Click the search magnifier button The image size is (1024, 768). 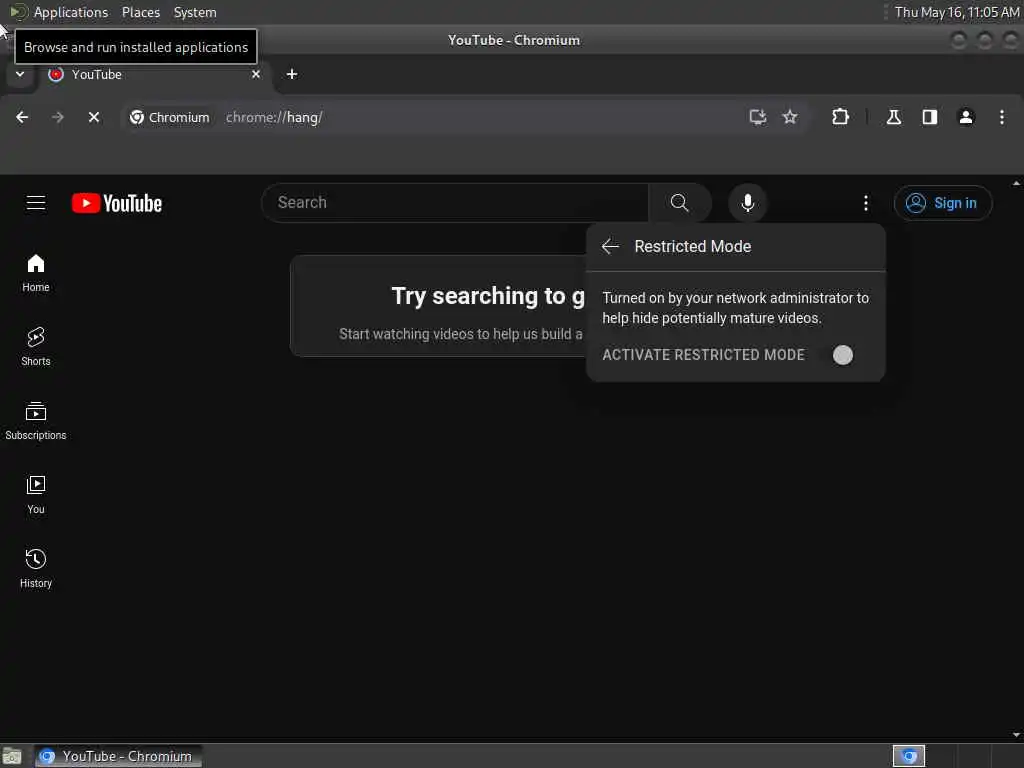pos(679,202)
